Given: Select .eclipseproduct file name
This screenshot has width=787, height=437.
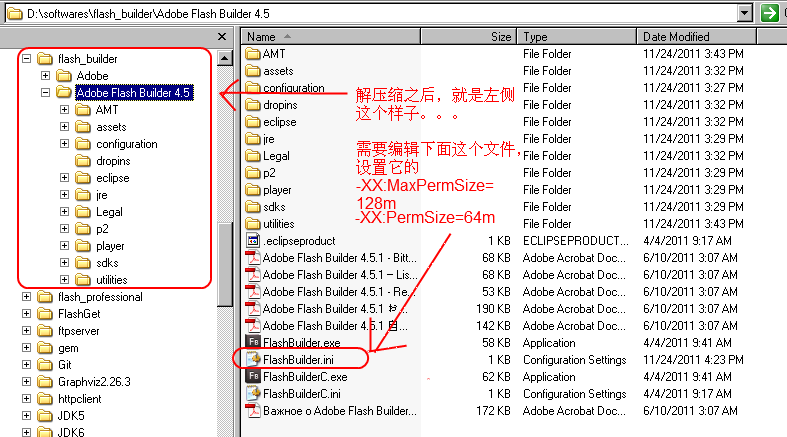Looking at the screenshot, I should coord(299,241).
